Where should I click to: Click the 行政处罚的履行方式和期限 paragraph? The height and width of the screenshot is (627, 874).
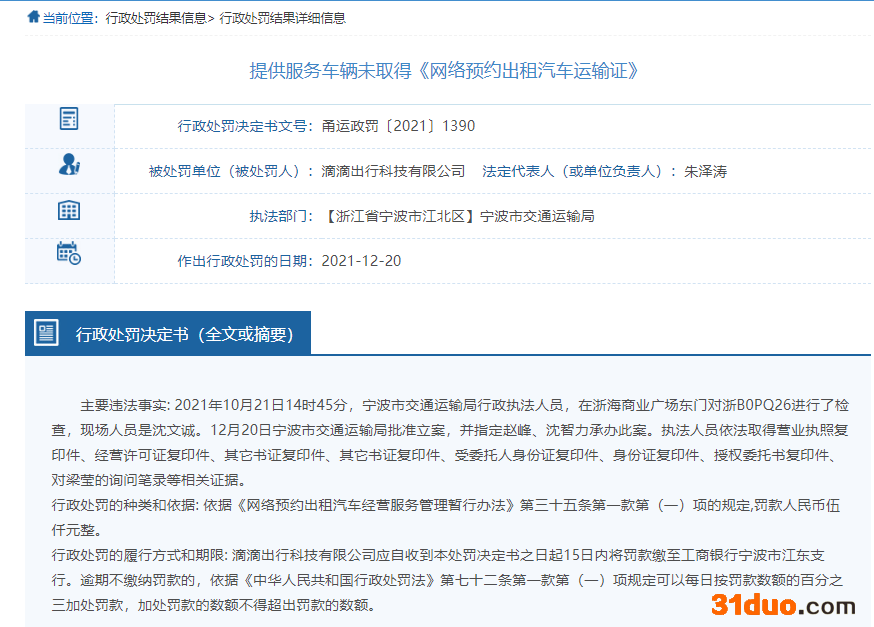[450, 580]
